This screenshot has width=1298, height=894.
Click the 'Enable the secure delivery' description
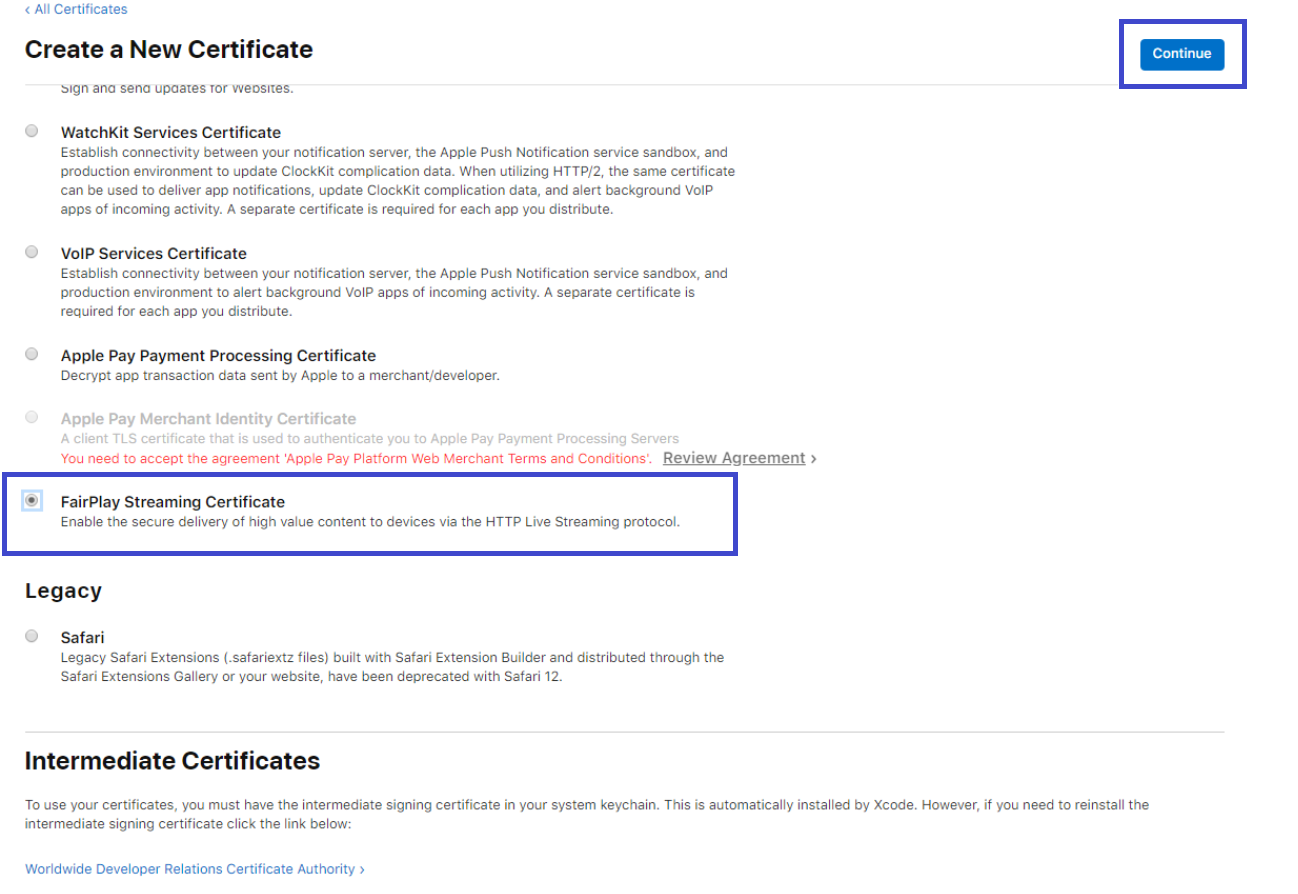(370, 522)
